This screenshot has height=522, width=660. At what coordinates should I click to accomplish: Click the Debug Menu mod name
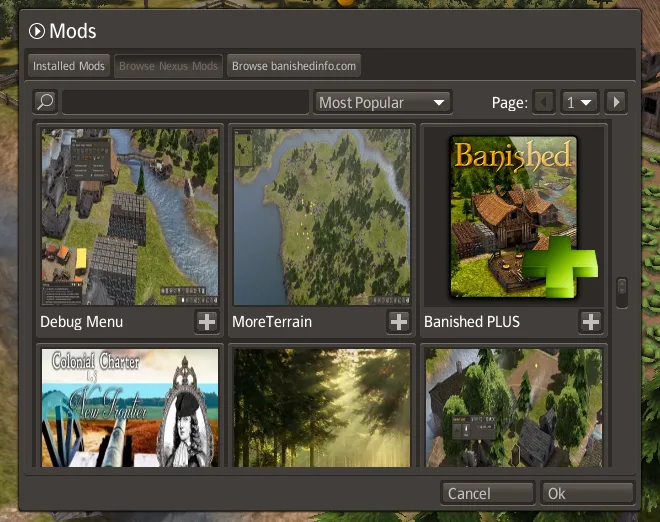tap(82, 322)
